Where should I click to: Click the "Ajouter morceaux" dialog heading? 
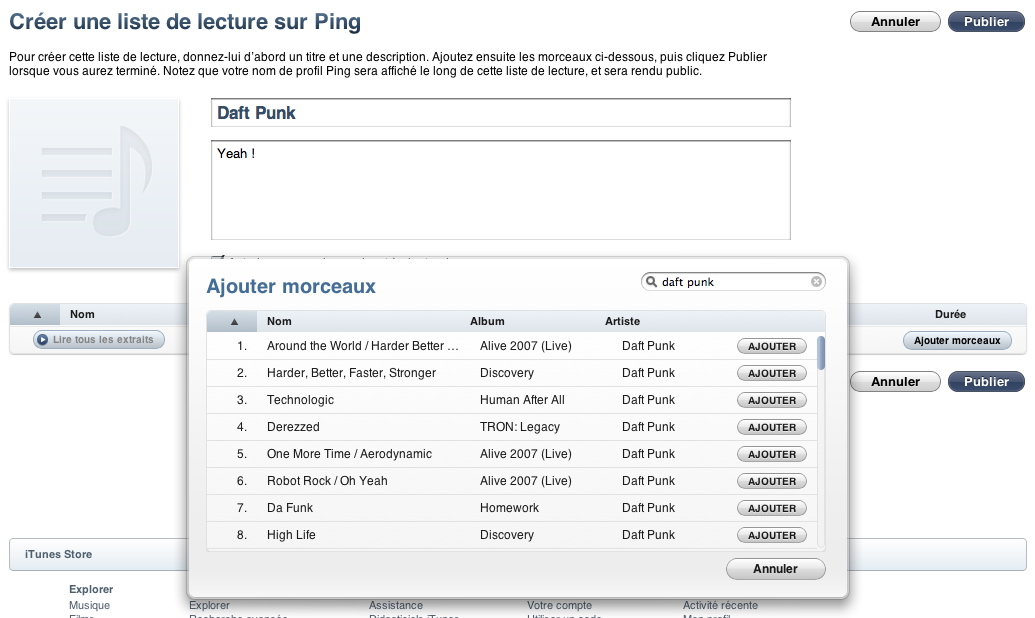(291, 287)
